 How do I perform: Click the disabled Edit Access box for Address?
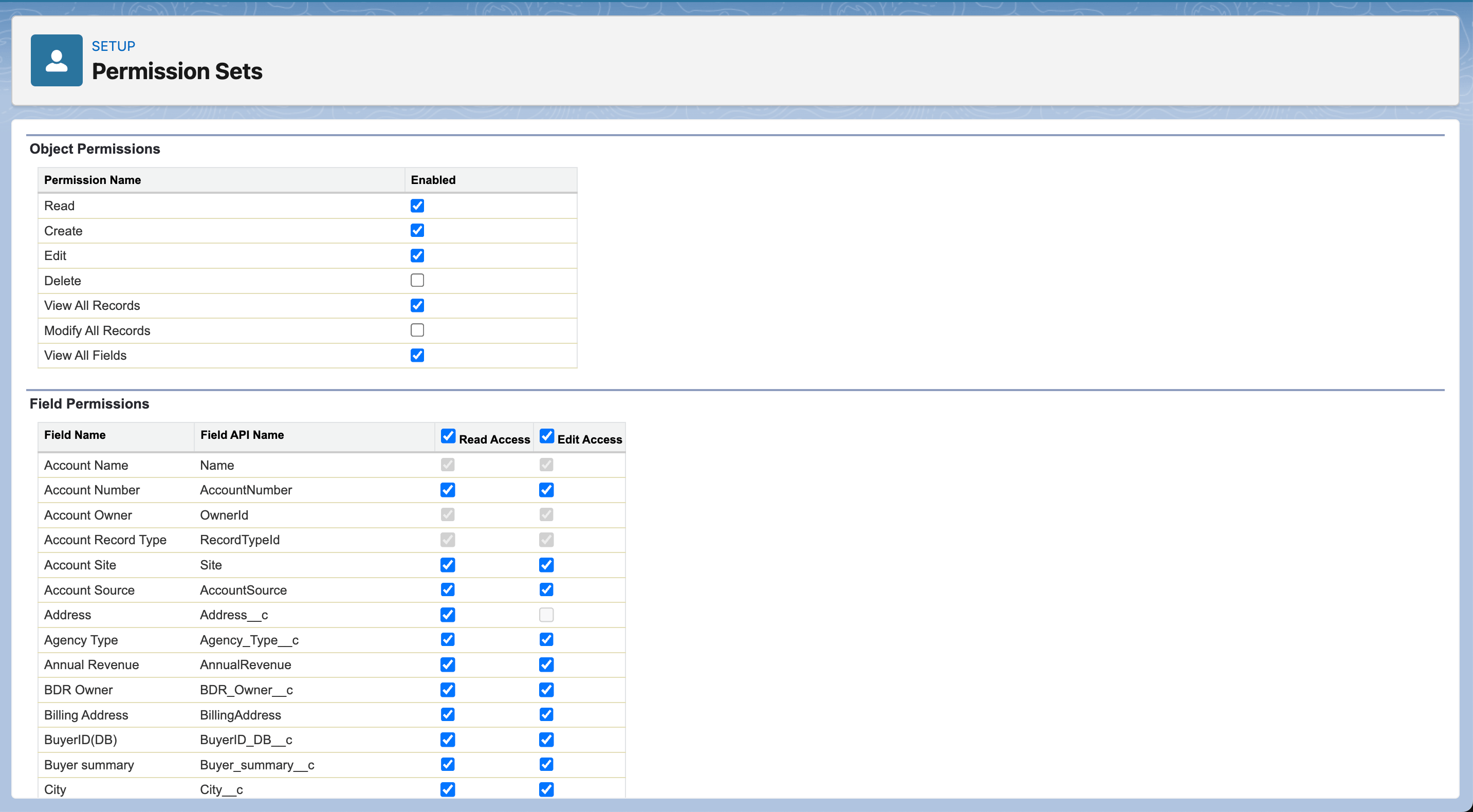pos(546,615)
